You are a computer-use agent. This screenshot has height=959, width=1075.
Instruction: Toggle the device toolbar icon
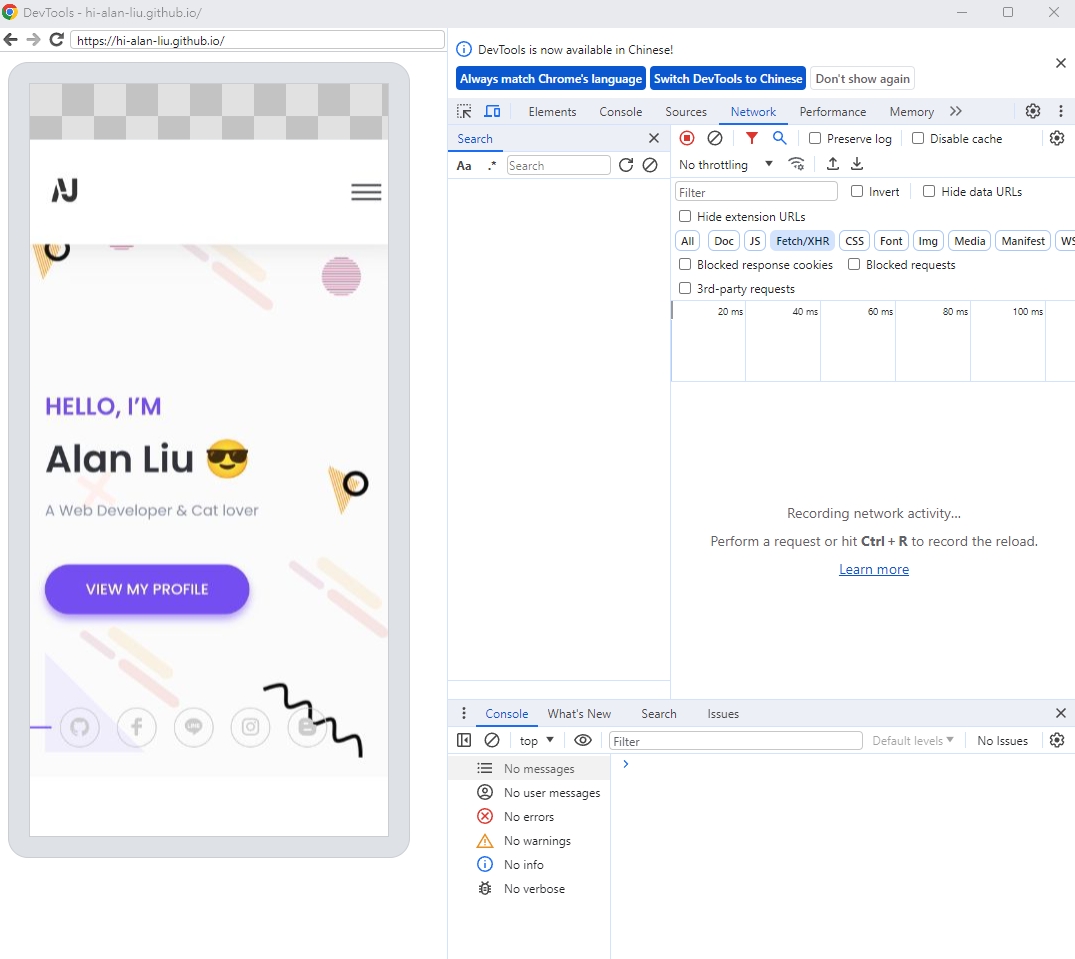pos(492,111)
